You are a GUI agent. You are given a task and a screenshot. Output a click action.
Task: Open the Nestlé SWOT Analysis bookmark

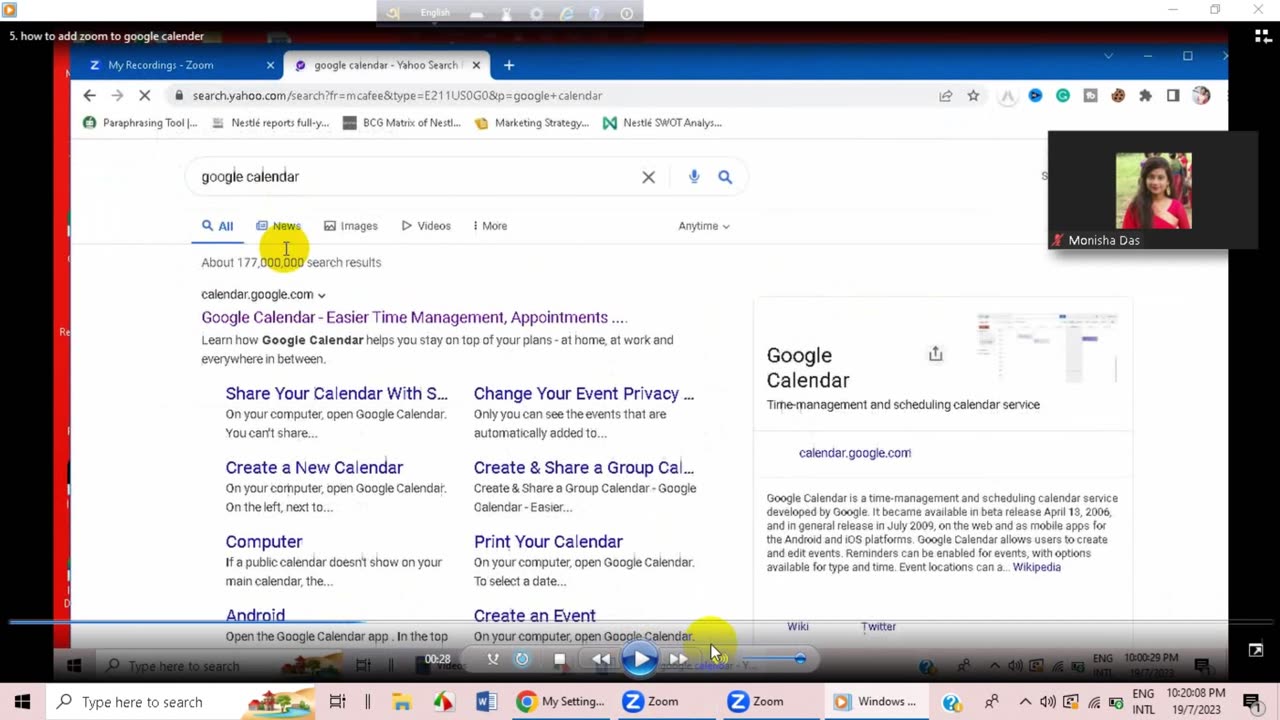pos(662,123)
